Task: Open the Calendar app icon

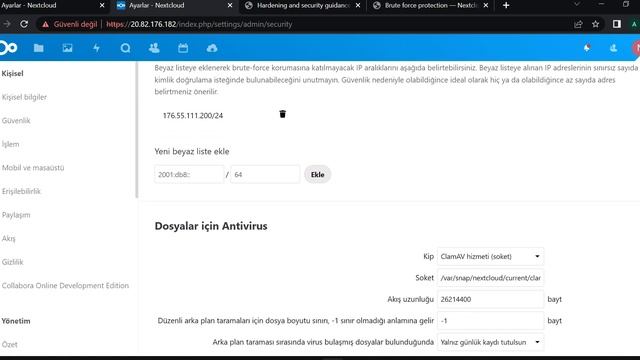Action: tap(183, 48)
